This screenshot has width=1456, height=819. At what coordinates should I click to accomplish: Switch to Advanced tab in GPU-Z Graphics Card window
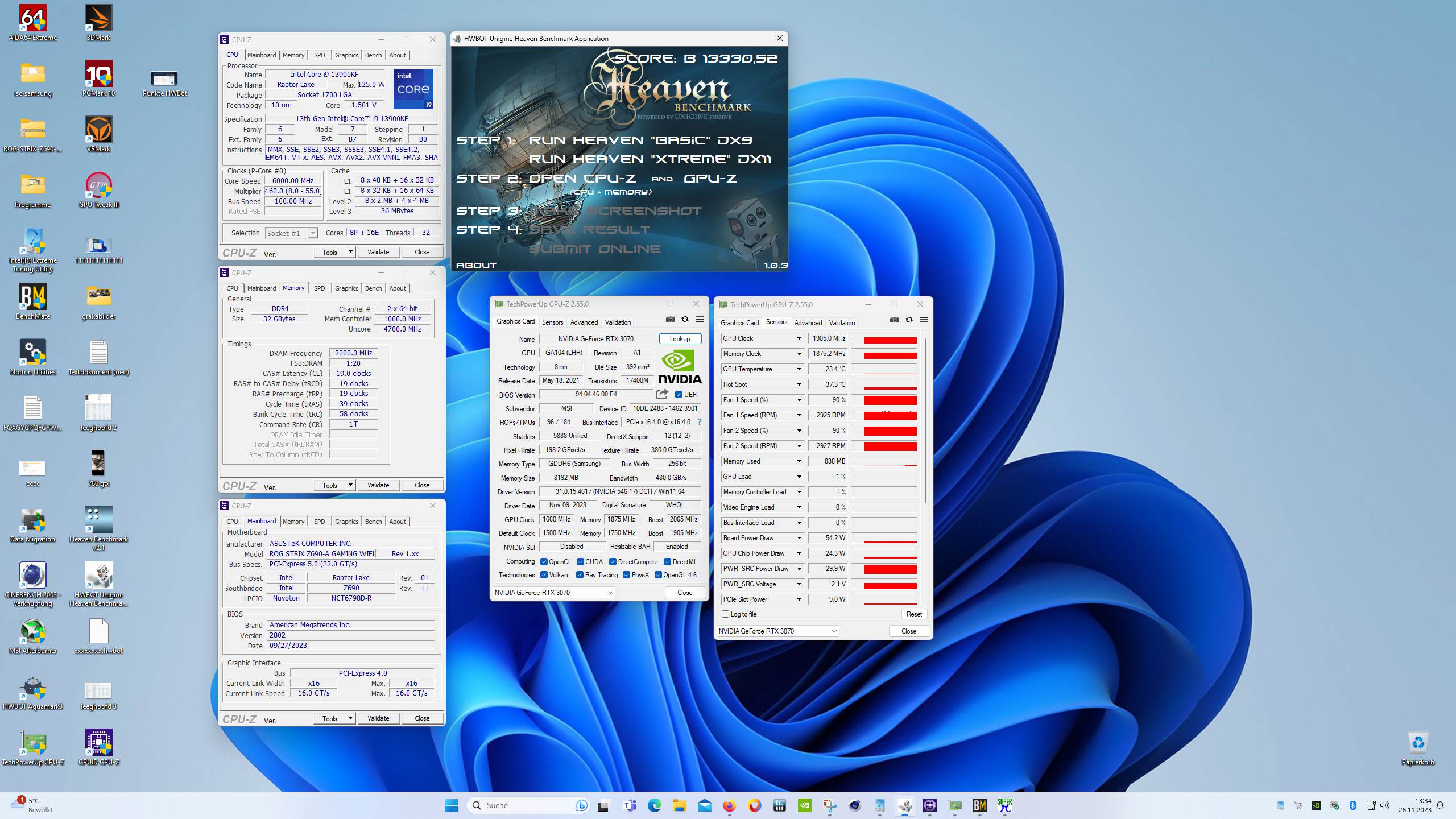point(584,322)
